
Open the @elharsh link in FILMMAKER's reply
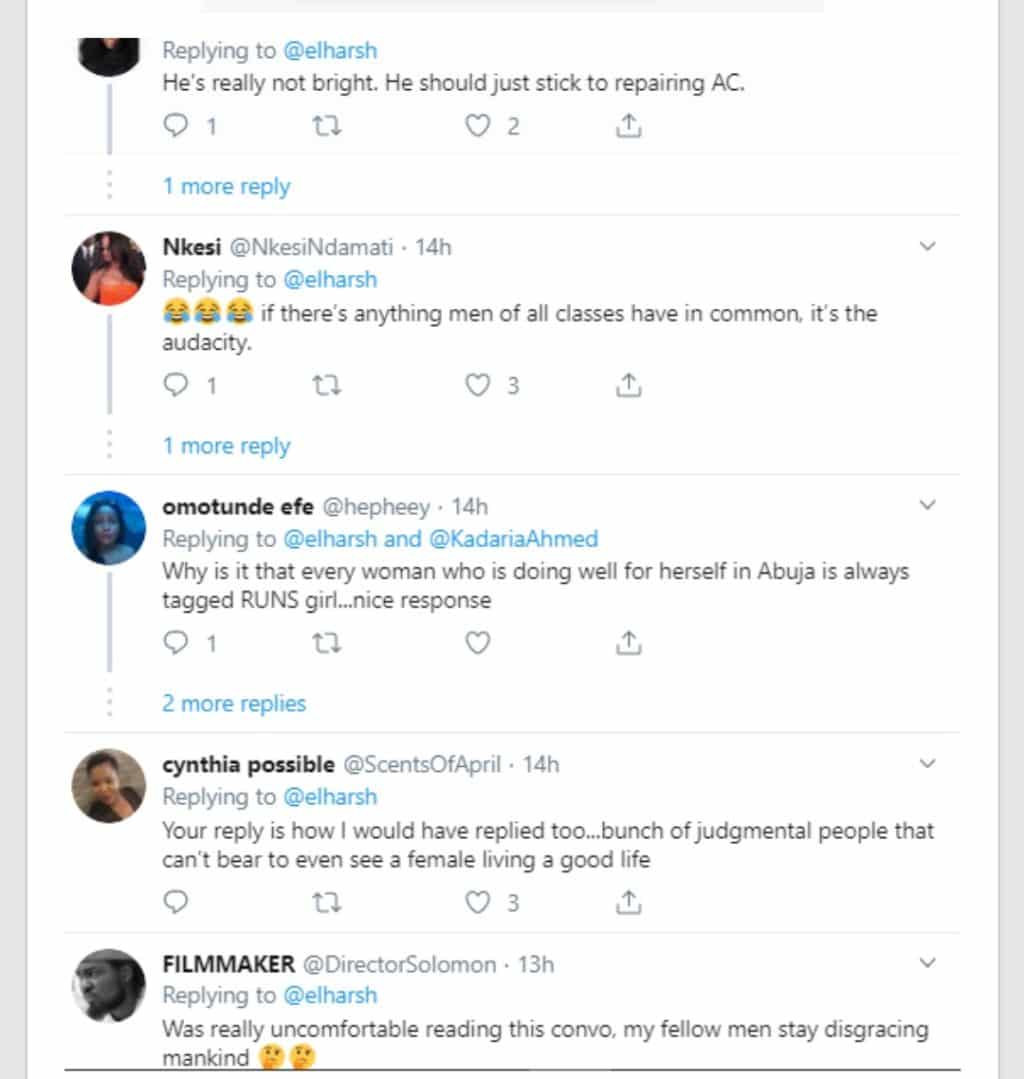[330, 995]
